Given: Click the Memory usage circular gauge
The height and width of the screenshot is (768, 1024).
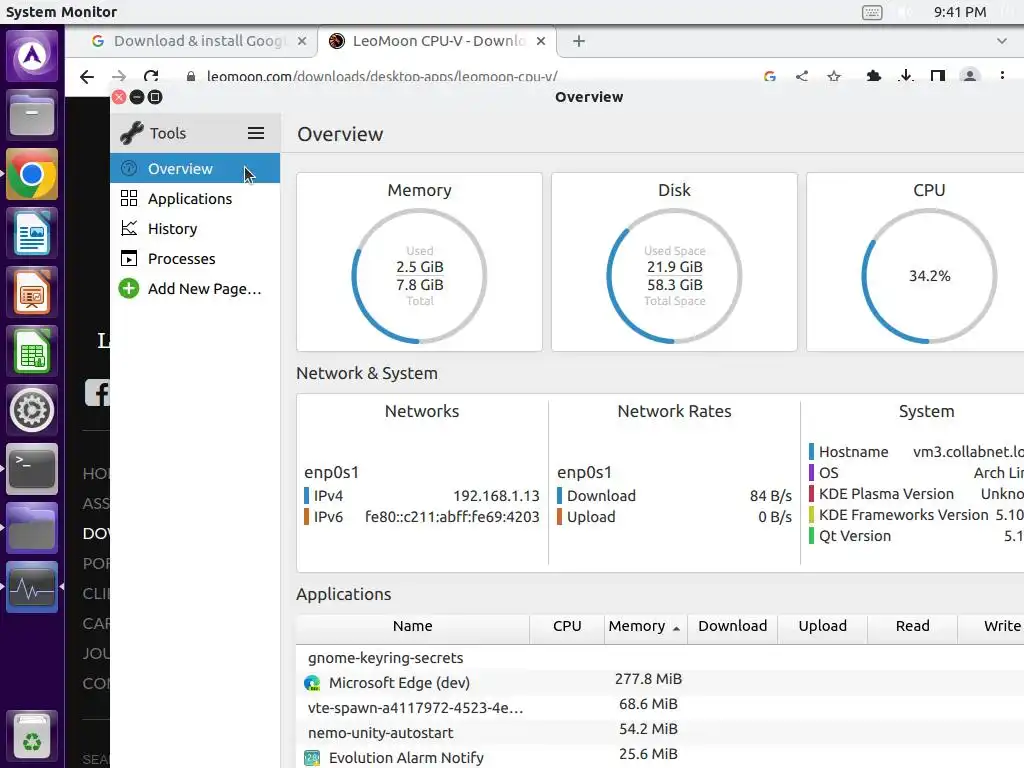Looking at the screenshot, I should (419, 276).
